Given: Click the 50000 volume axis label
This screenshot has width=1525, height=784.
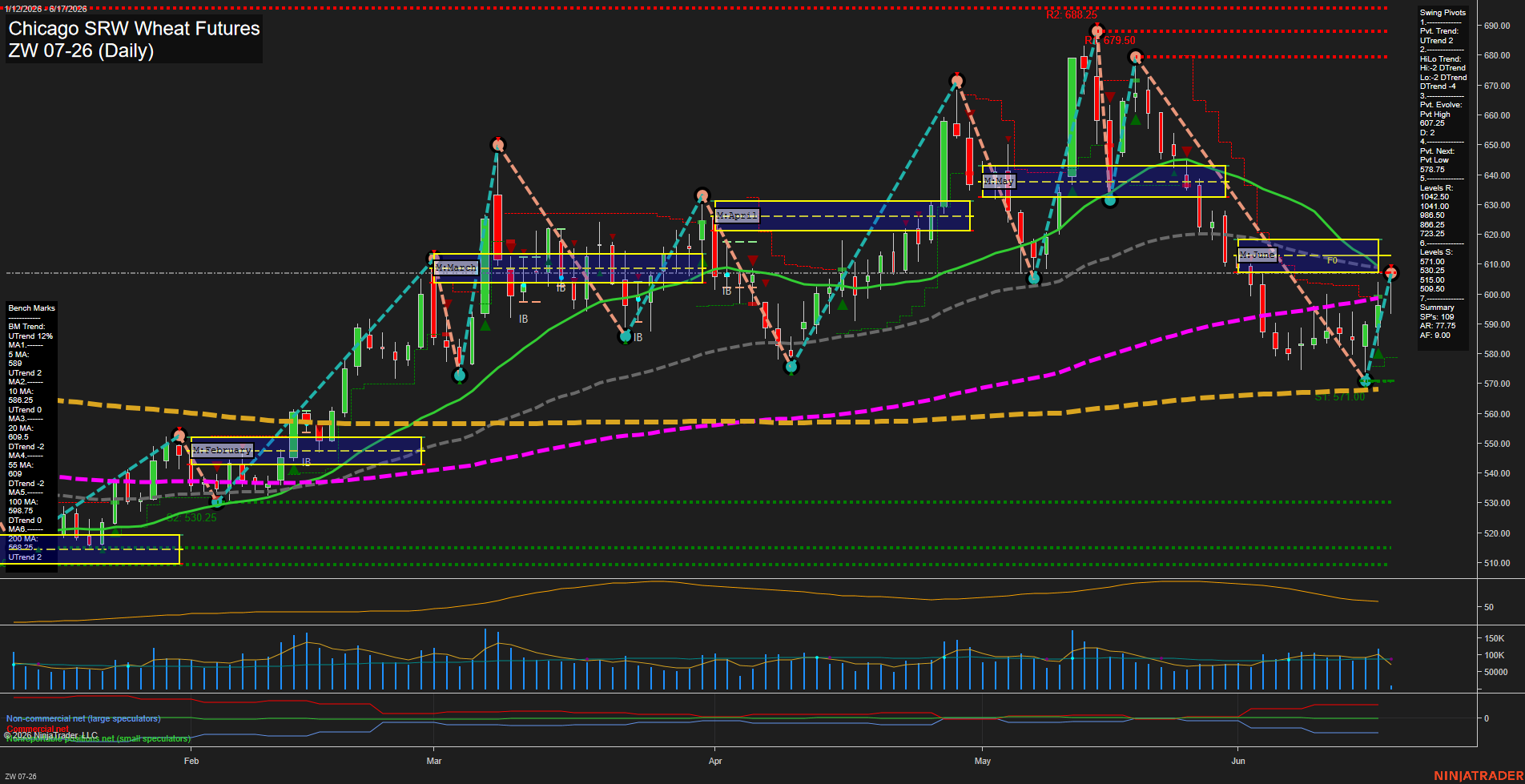Looking at the screenshot, I should pos(1495,672).
